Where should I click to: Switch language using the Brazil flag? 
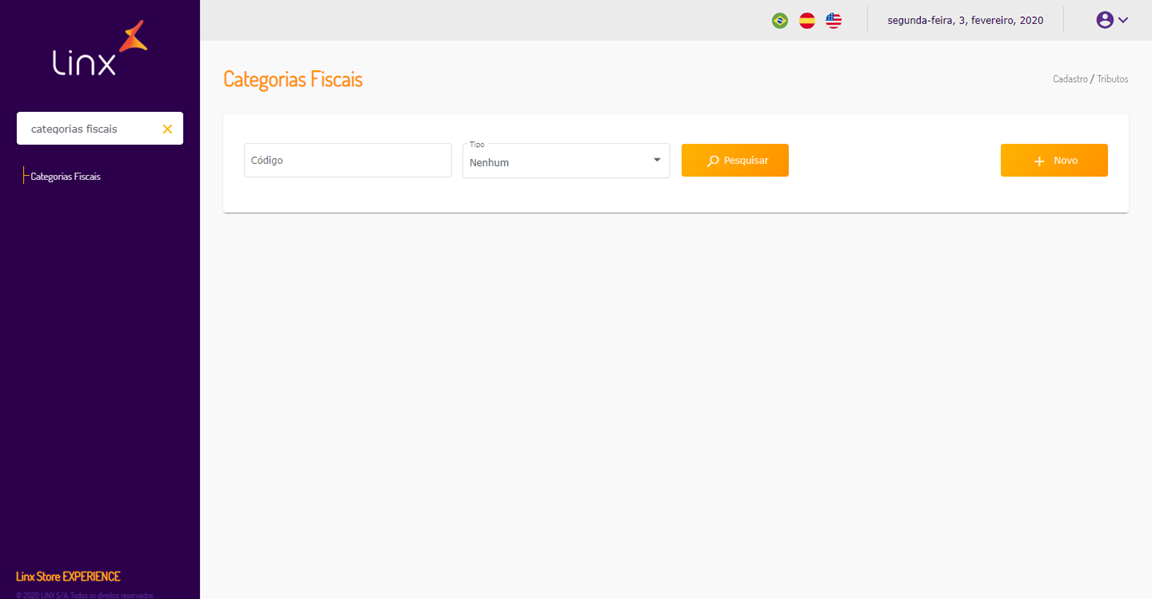pos(780,20)
